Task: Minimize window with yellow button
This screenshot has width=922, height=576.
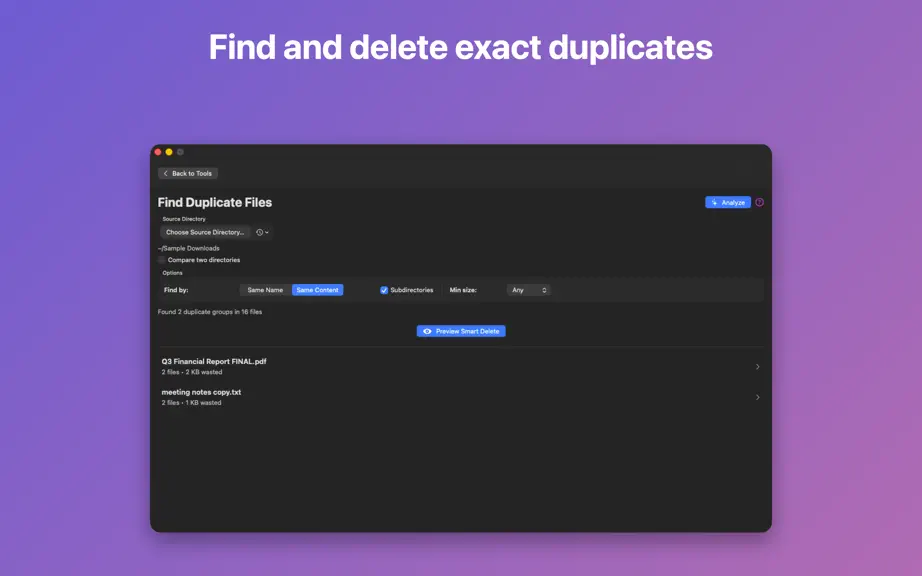Action: [169, 152]
